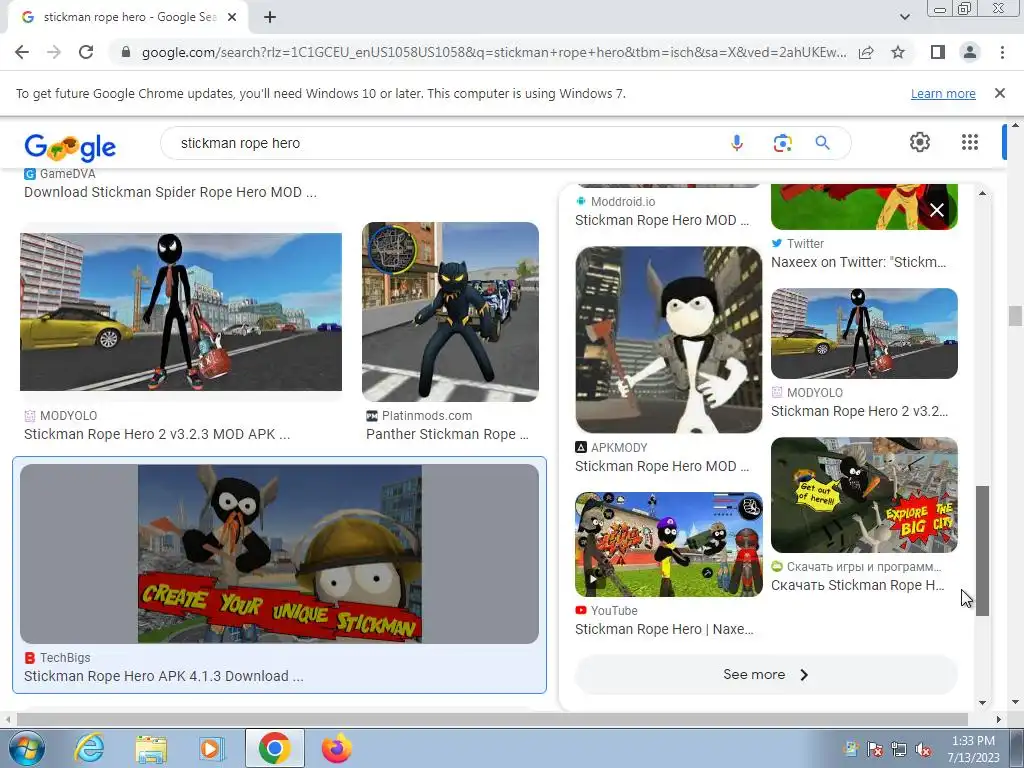This screenshot has width=1024, height=768.
Task: Open the GameDVA Stickman Spider Rope result
Action: click(x=170, y=192)
